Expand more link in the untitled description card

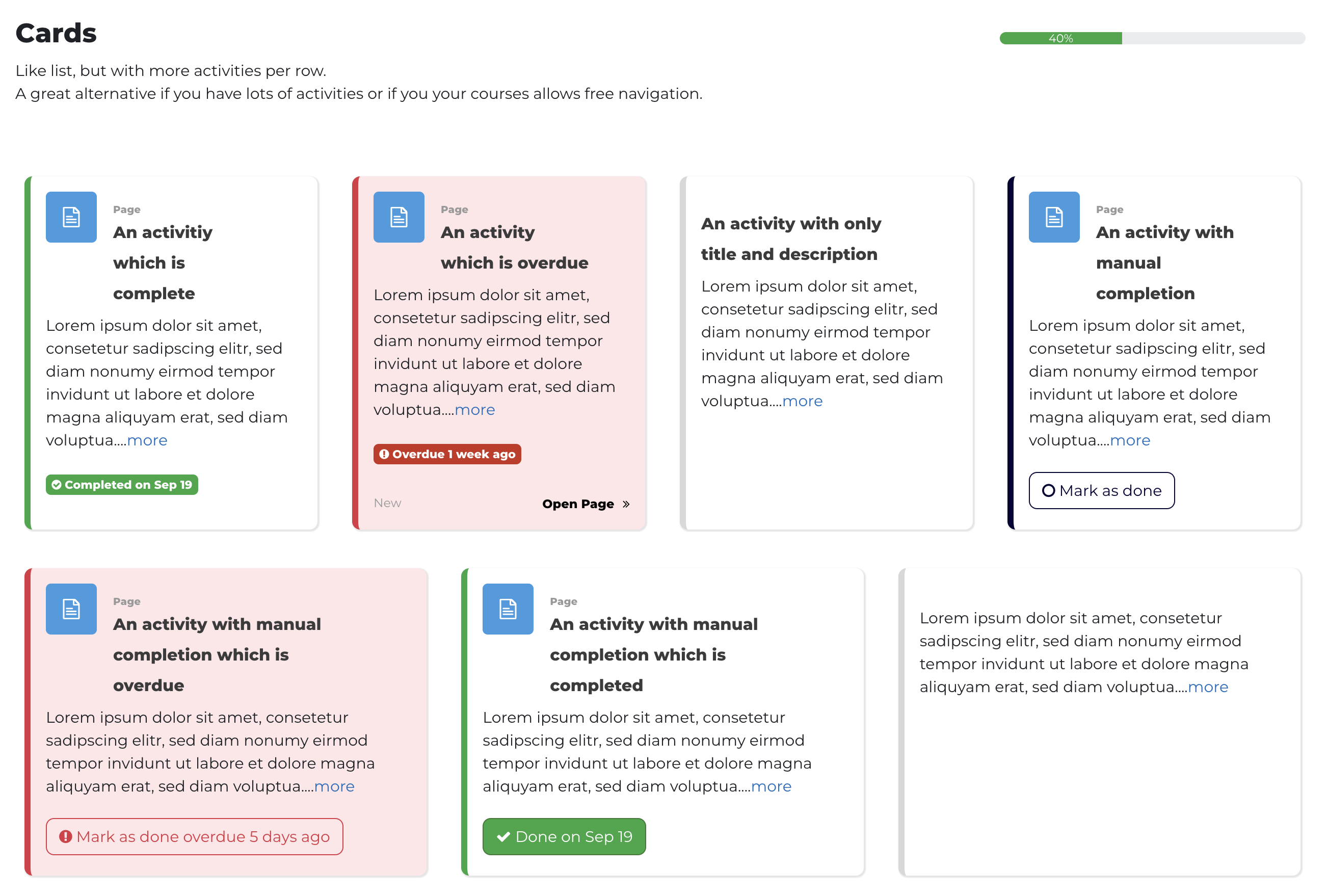pos(1207,687)
